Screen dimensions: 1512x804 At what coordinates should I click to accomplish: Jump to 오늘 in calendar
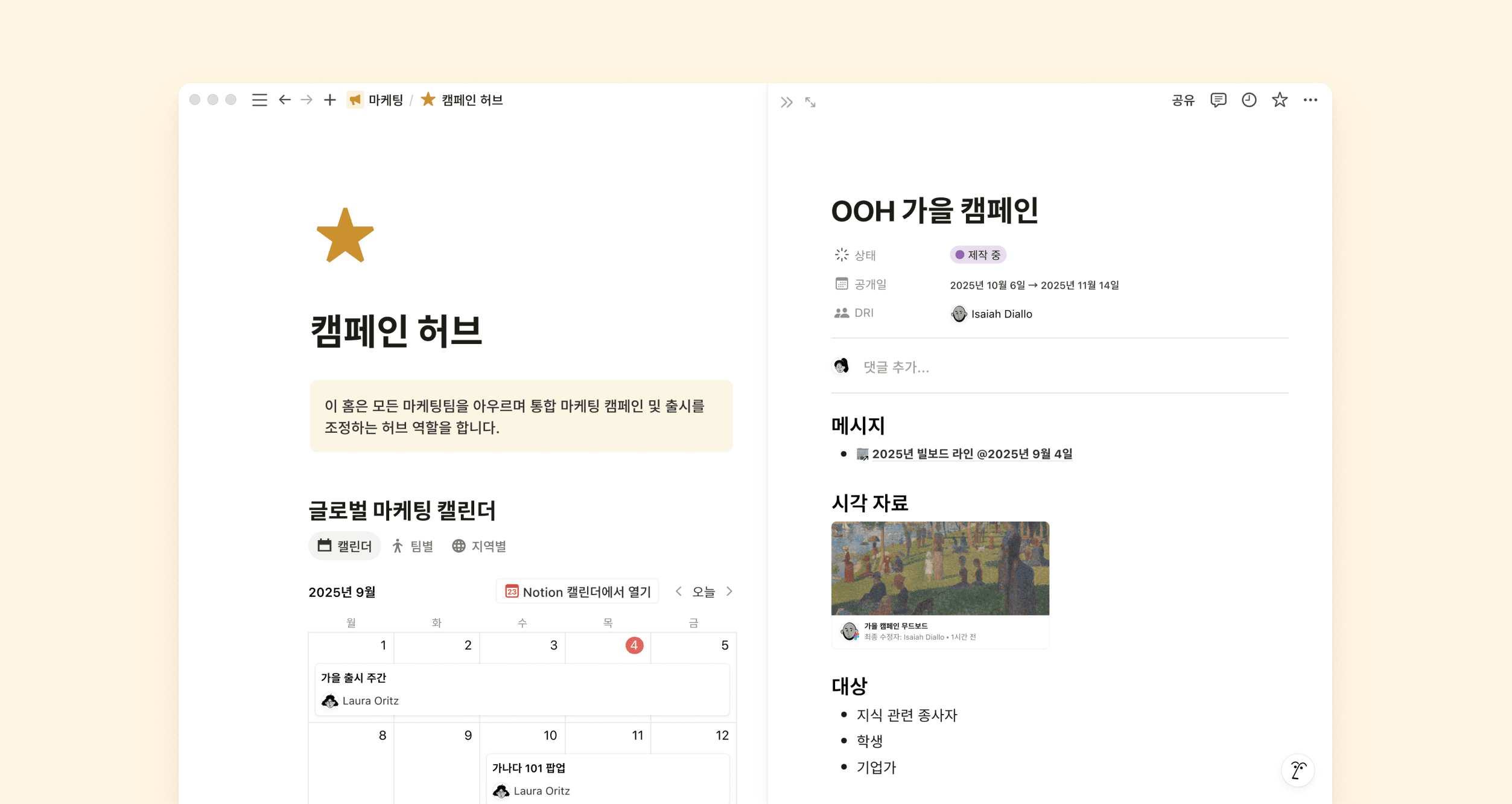704,592
